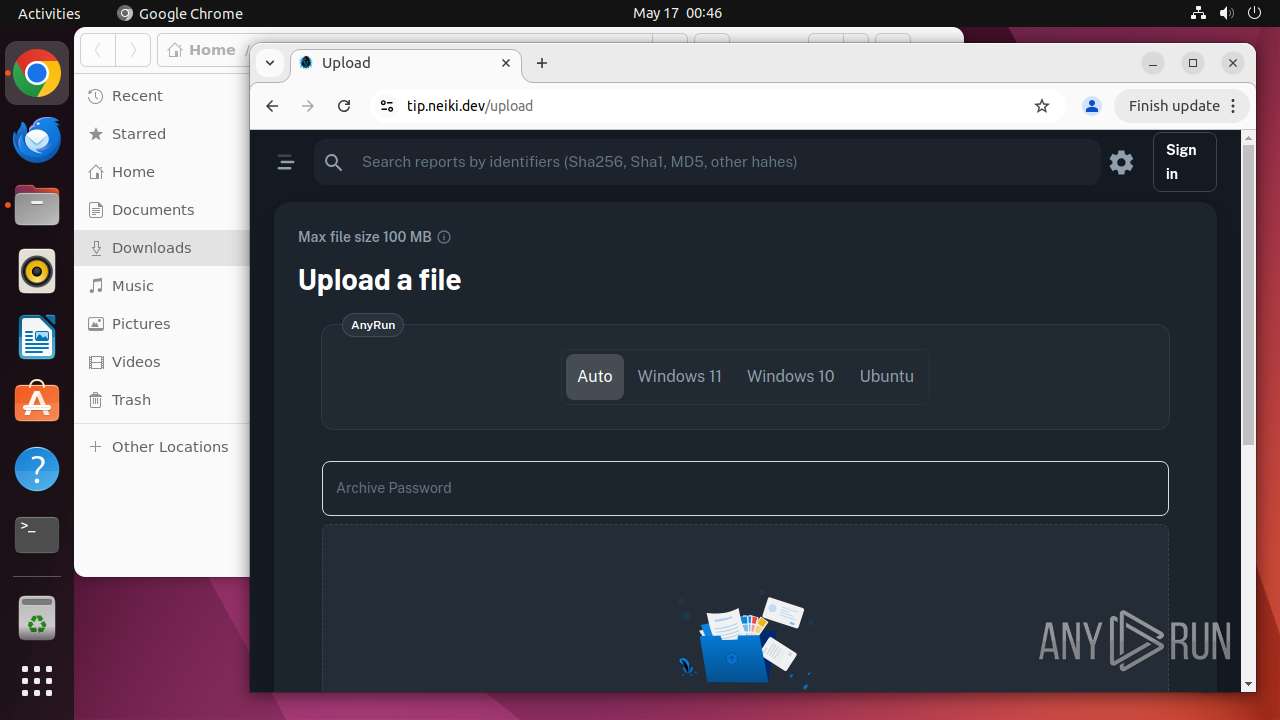Click the Sign in button
This screenshot has width=1280, height=720.
pos(1184,162)
